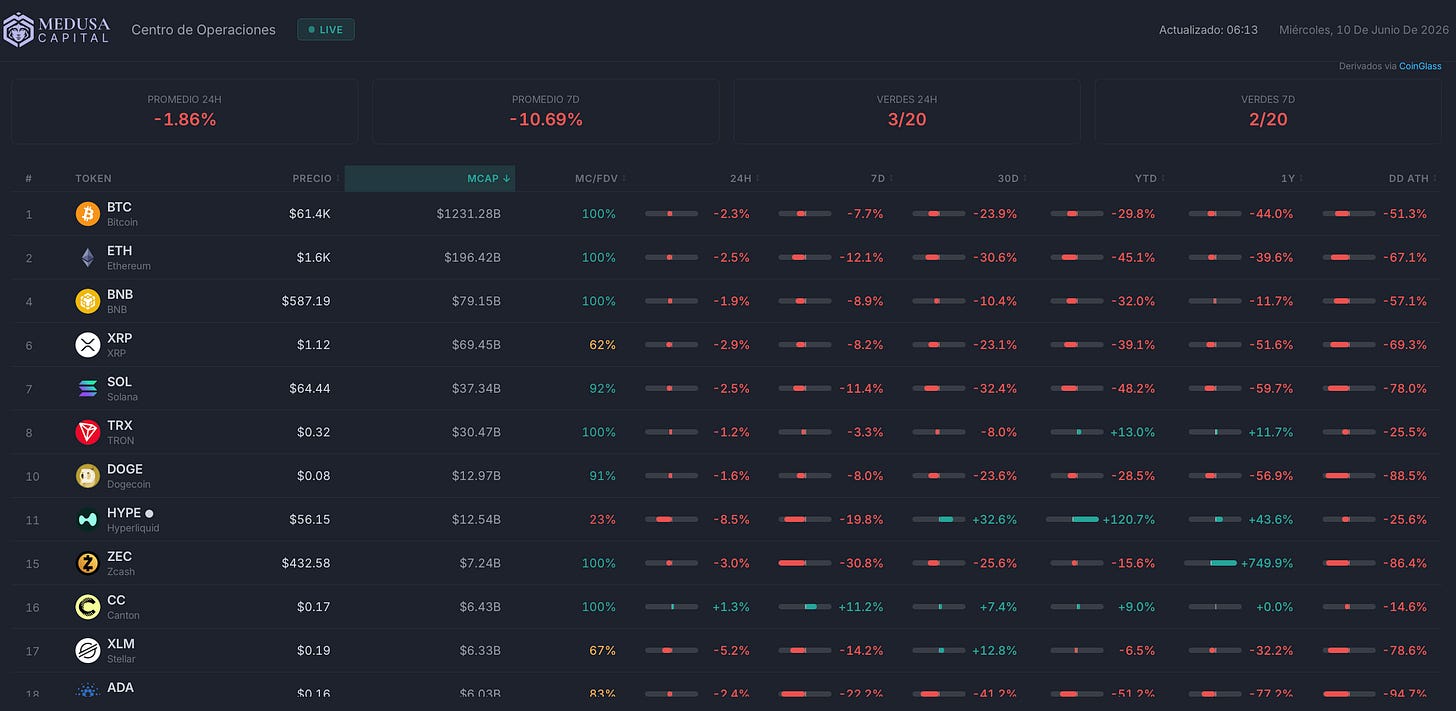Sort by the YTD column header
The image size is (1456, 711).
point(1150,178)
